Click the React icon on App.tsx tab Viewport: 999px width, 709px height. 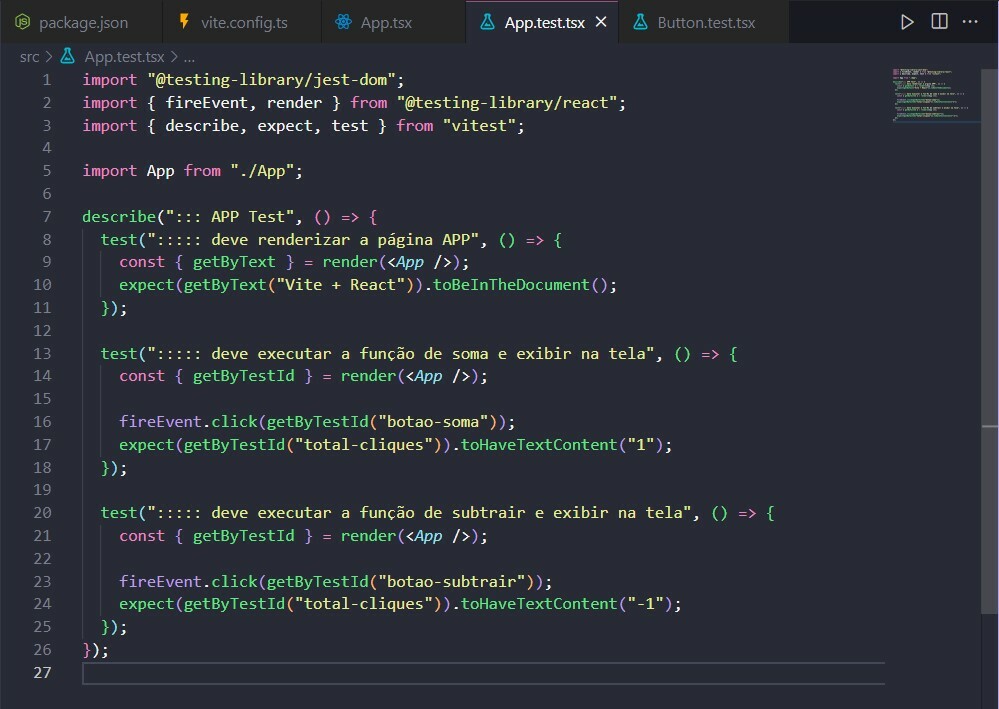click(344, 22)
